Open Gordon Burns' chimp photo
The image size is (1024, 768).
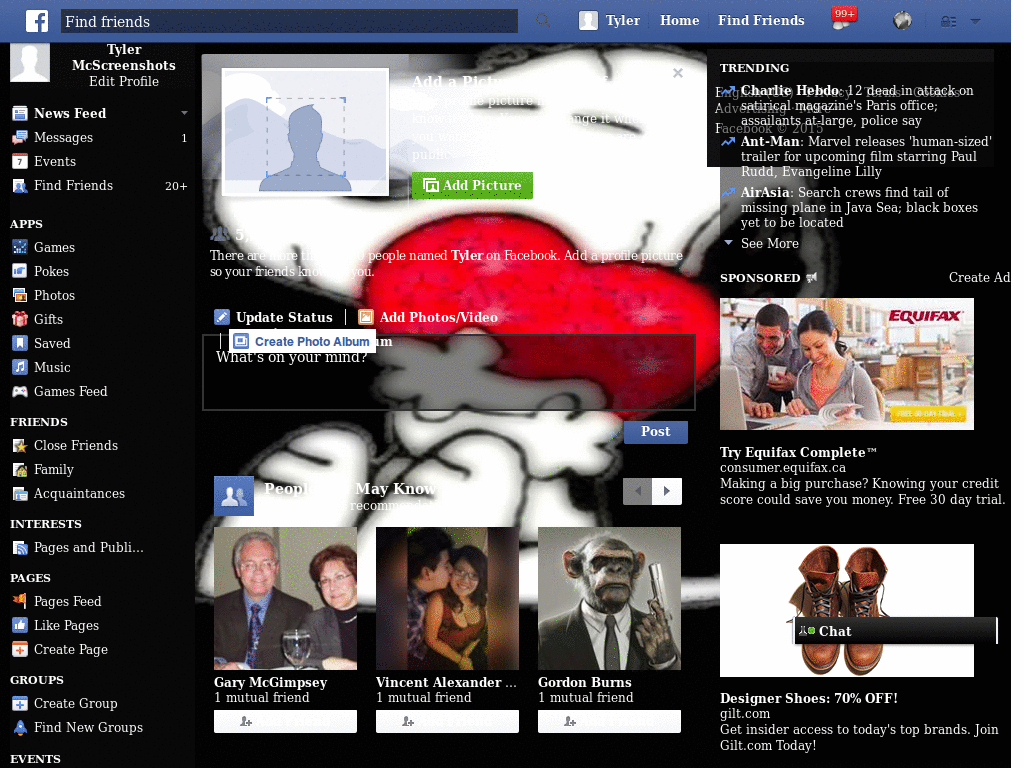pyautogui.click(x=609, y=598)
